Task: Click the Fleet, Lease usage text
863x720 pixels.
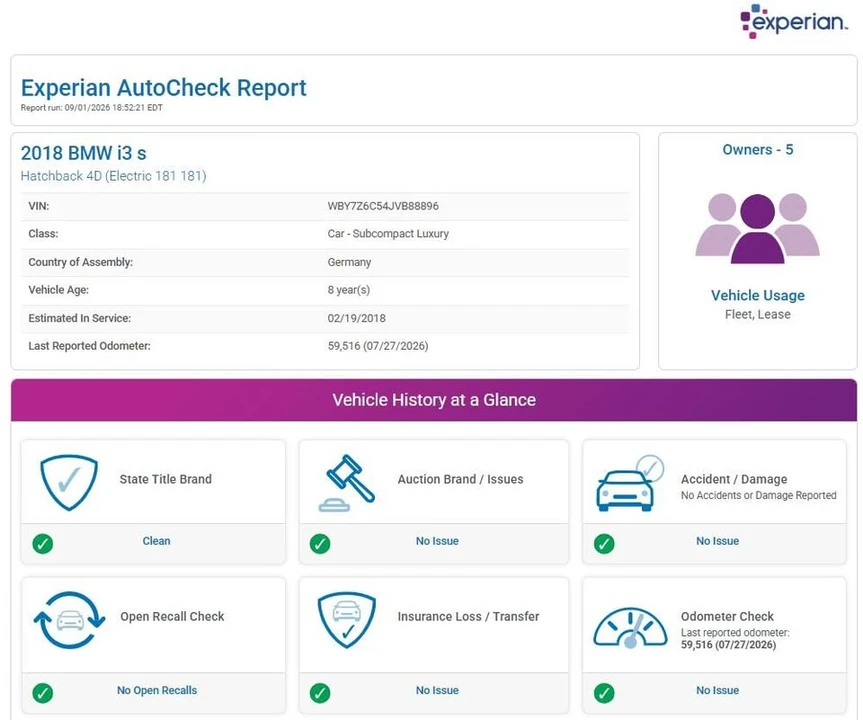Action: (757, 314)
